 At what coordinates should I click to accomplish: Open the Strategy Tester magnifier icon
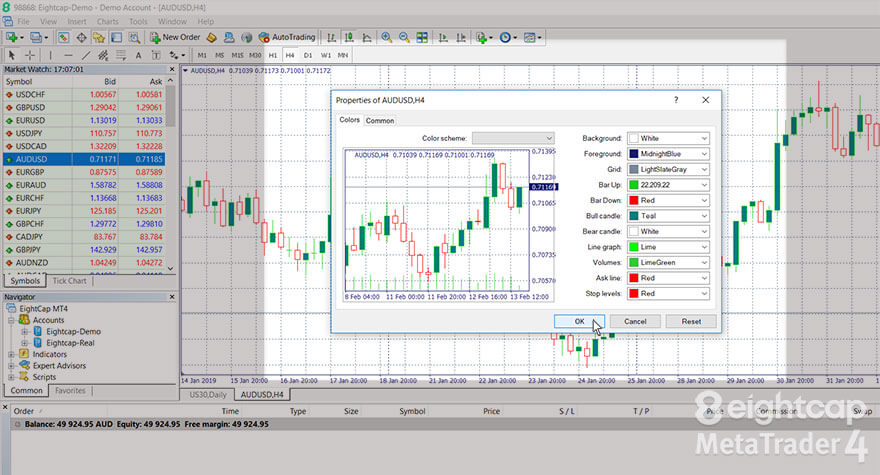[x=134, y=37]
